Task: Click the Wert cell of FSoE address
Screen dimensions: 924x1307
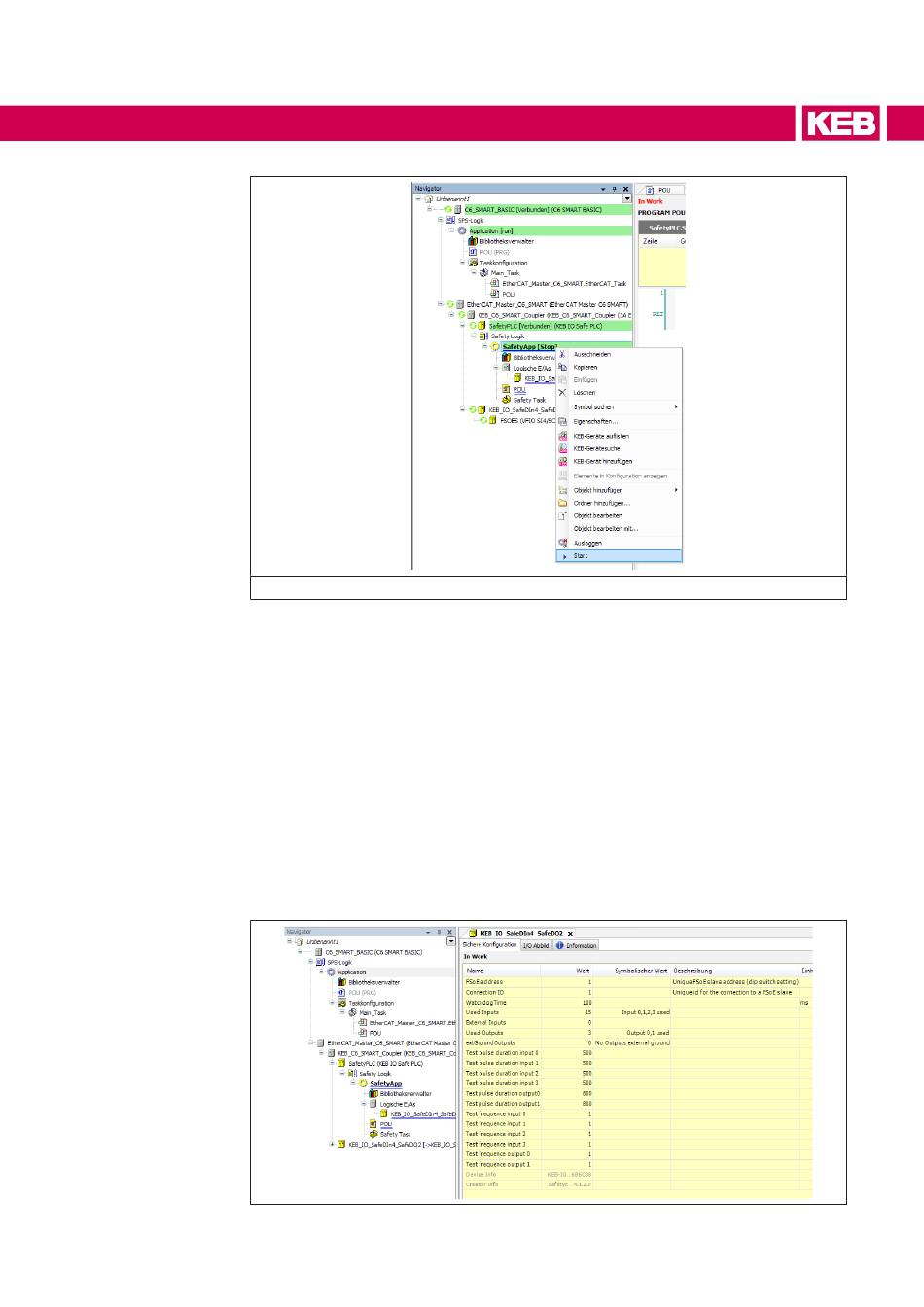Action: (x=568, y=982)
